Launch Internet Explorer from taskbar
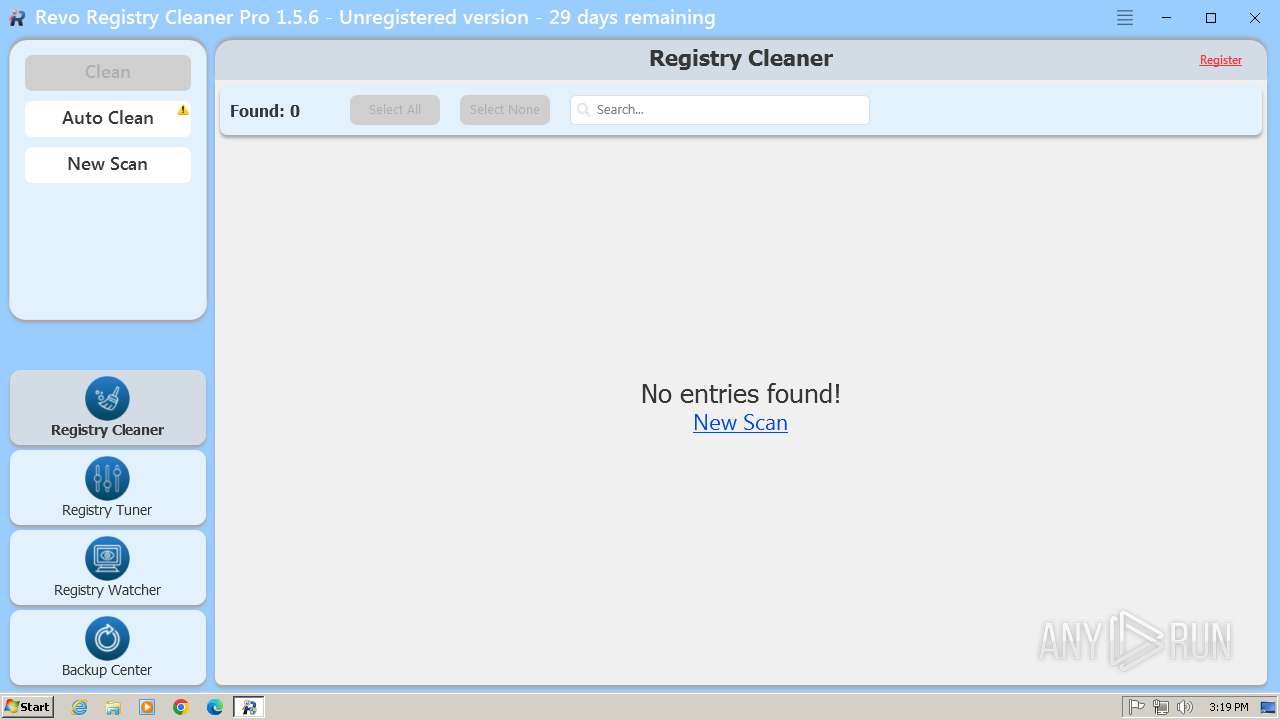The image size is (1280, 720). point(80,707)
